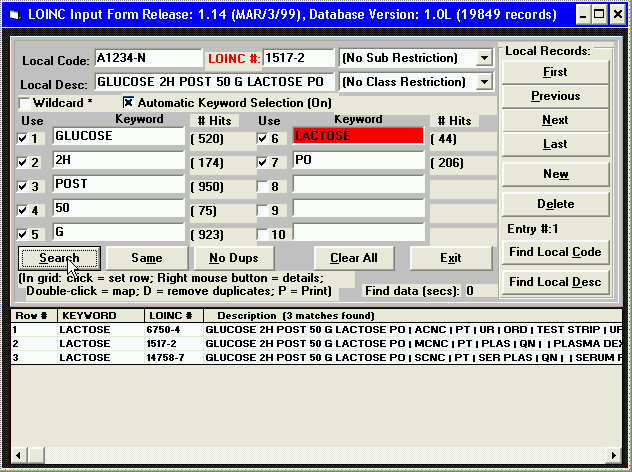Click the (44) hits value for LACTOSE
Screen dimensions: 632x472
443,139
